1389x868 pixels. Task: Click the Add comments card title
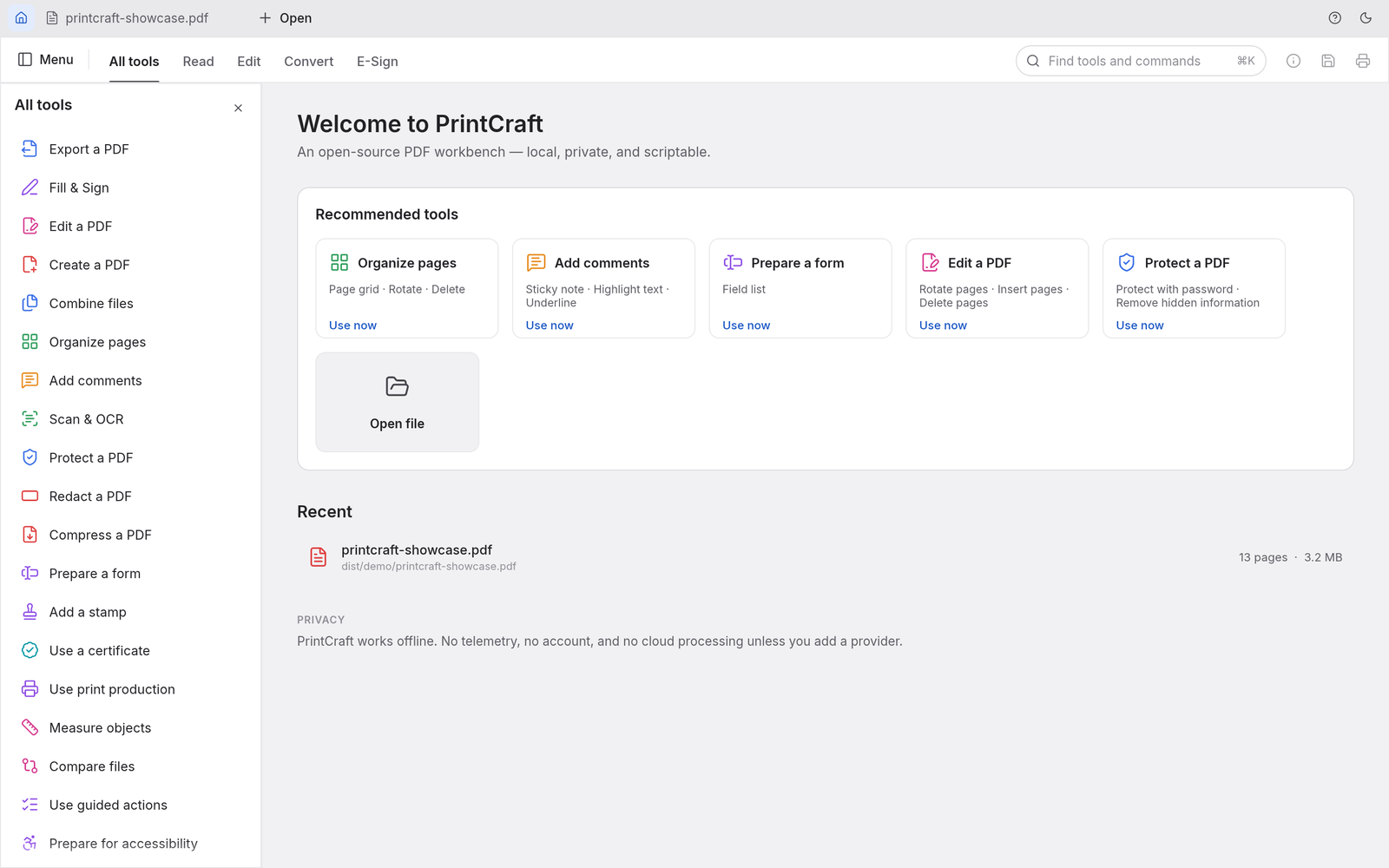click(x=602, y=263)
